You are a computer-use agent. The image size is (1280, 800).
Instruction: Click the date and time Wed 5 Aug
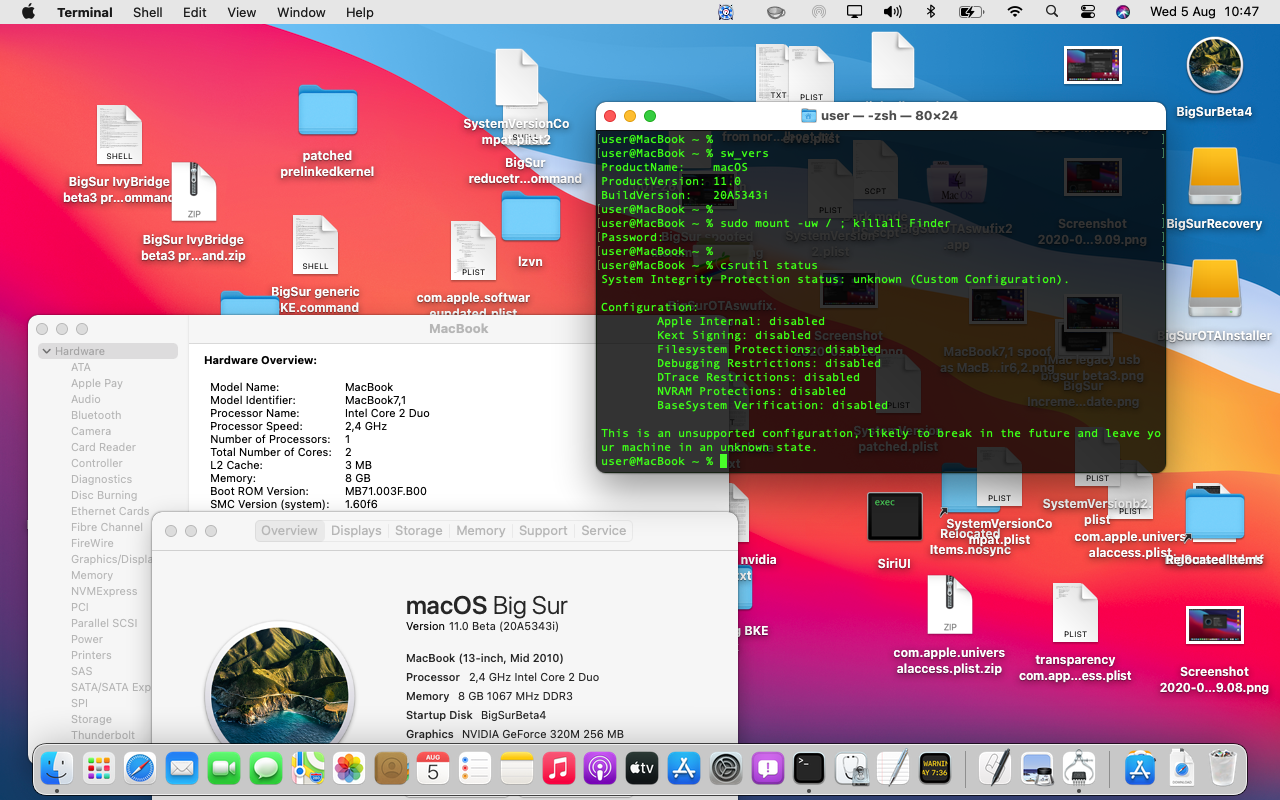(x=1205, y=12)
